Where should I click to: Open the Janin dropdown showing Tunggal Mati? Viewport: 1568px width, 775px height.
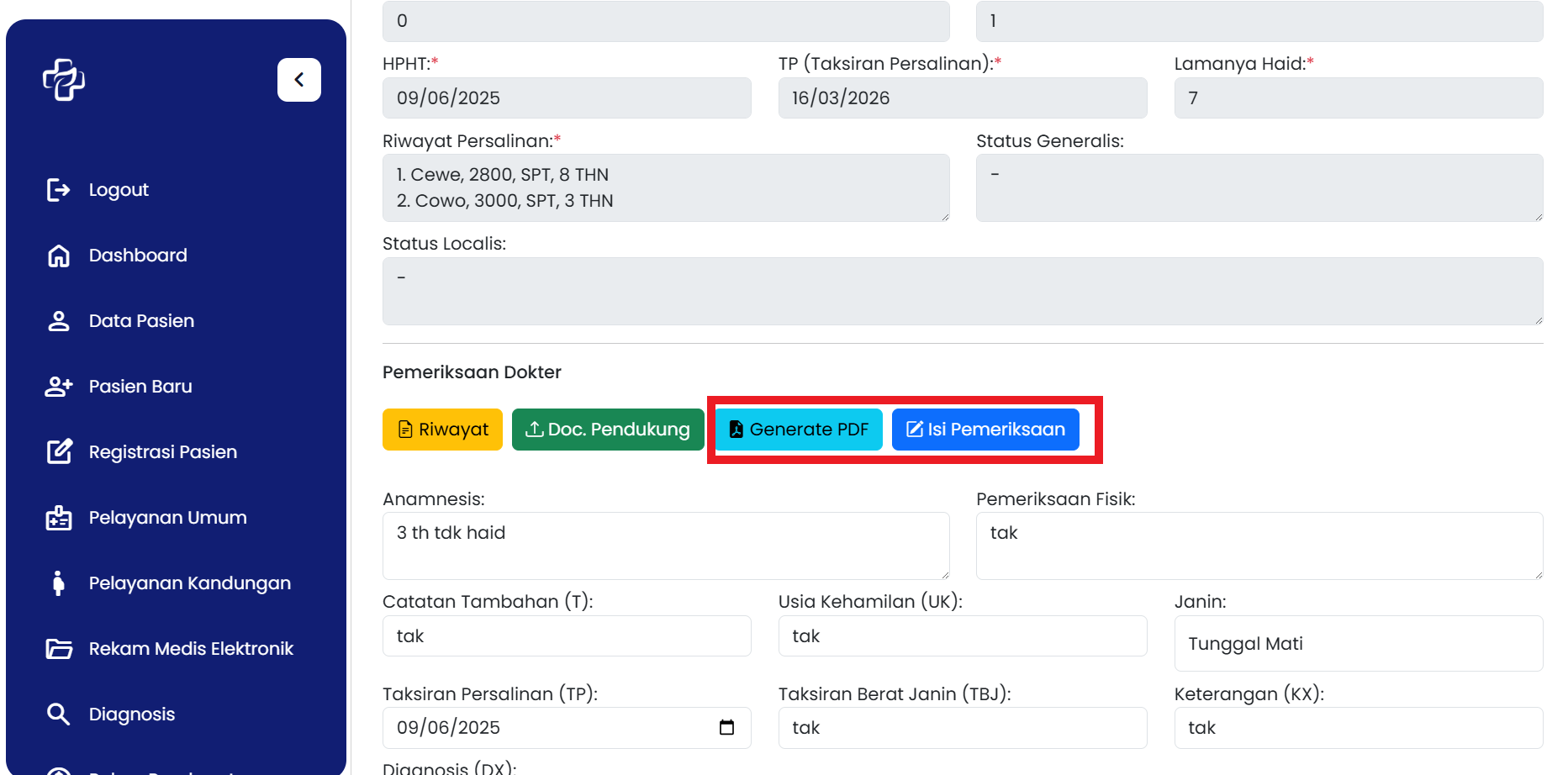(1358, 644)
